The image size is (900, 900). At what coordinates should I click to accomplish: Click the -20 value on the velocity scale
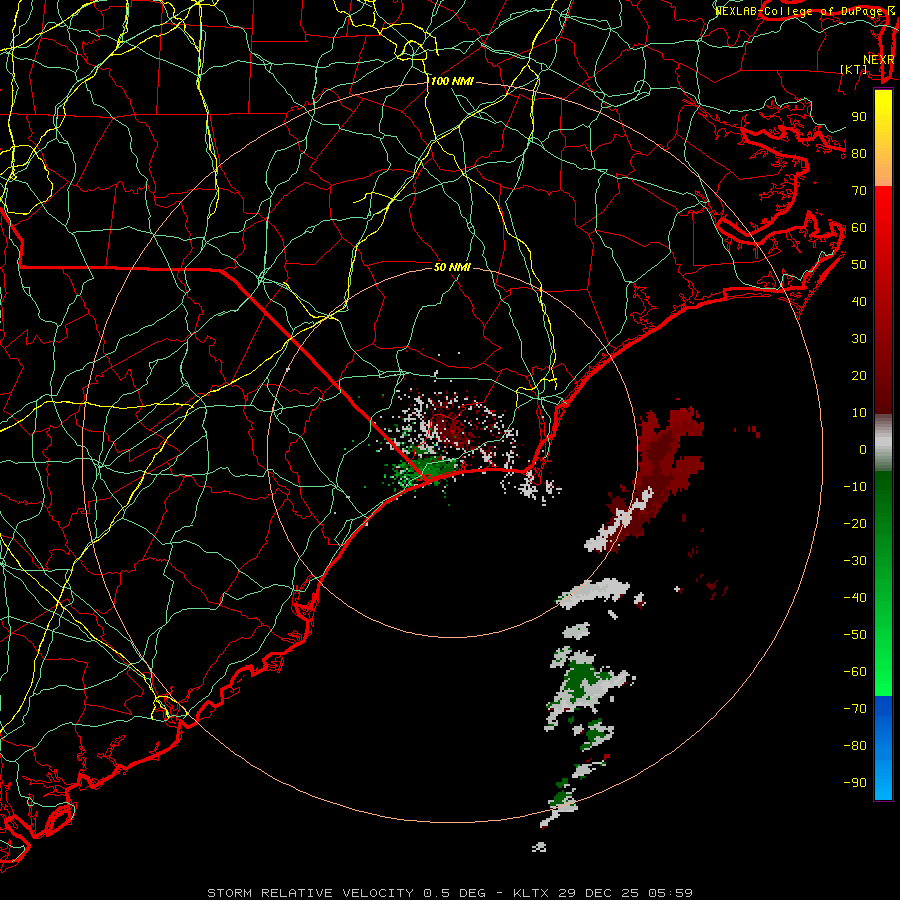855,523
